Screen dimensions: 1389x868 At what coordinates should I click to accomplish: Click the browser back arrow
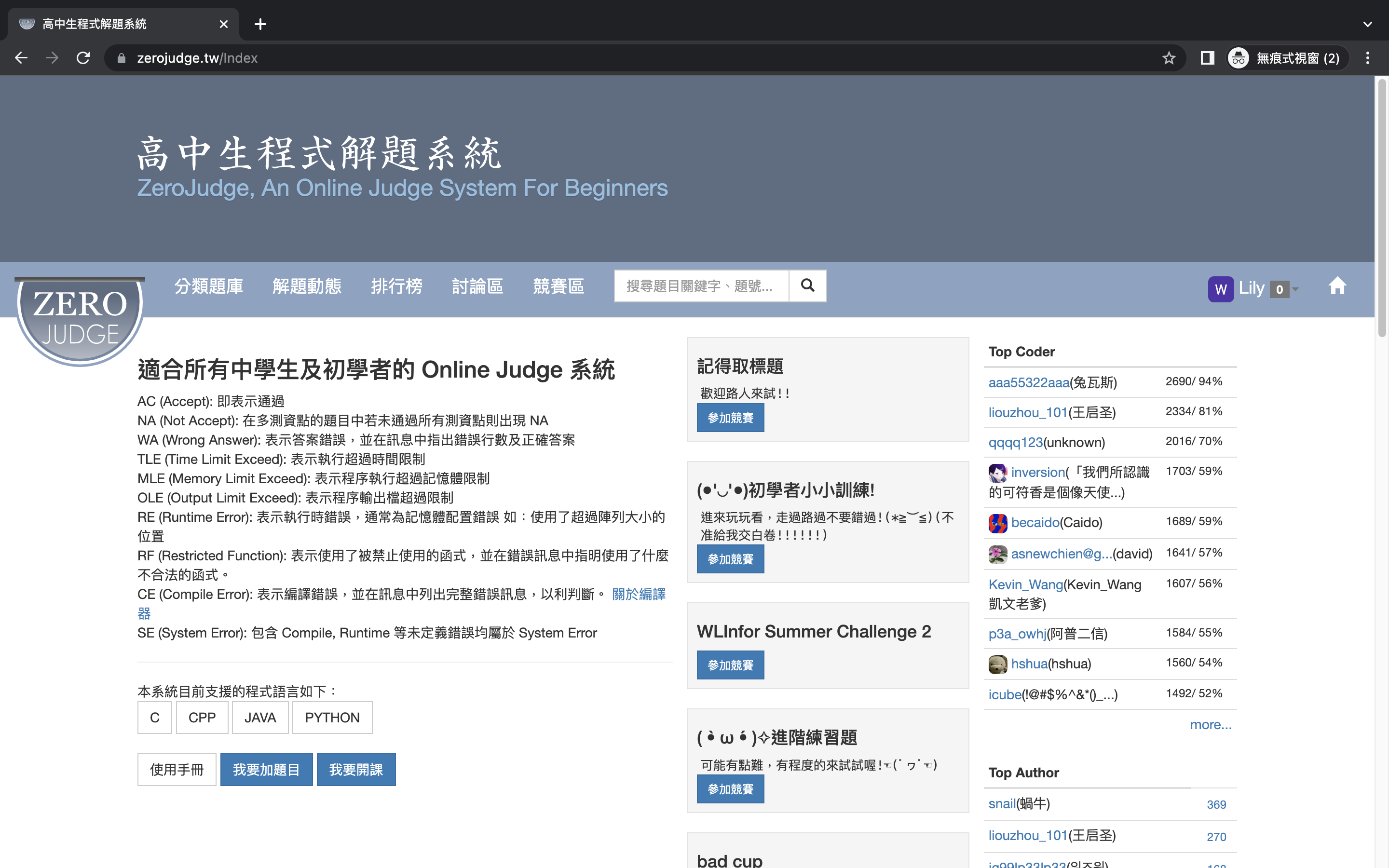21,58
